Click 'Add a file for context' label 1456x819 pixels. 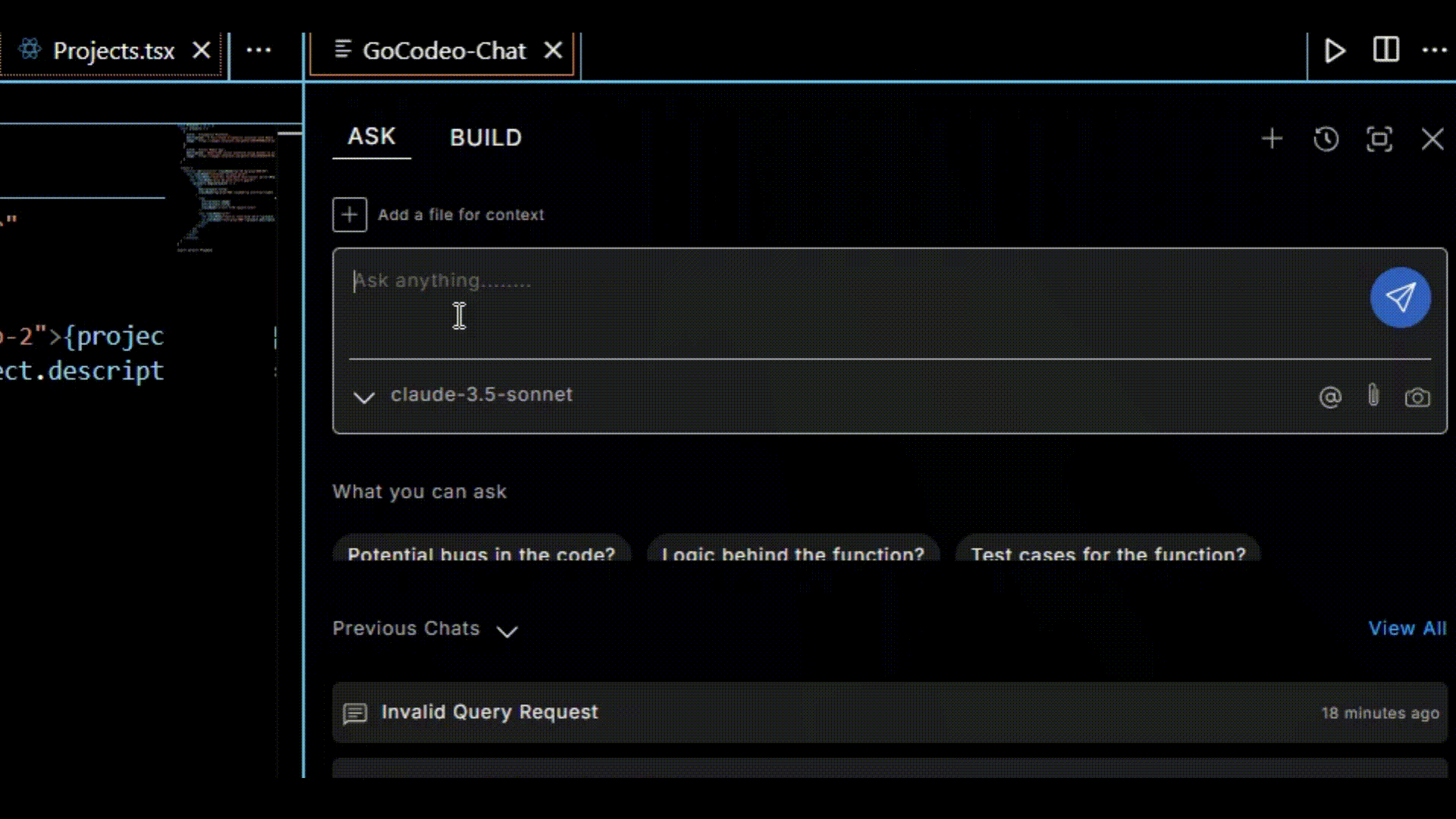tap(461, 215)
